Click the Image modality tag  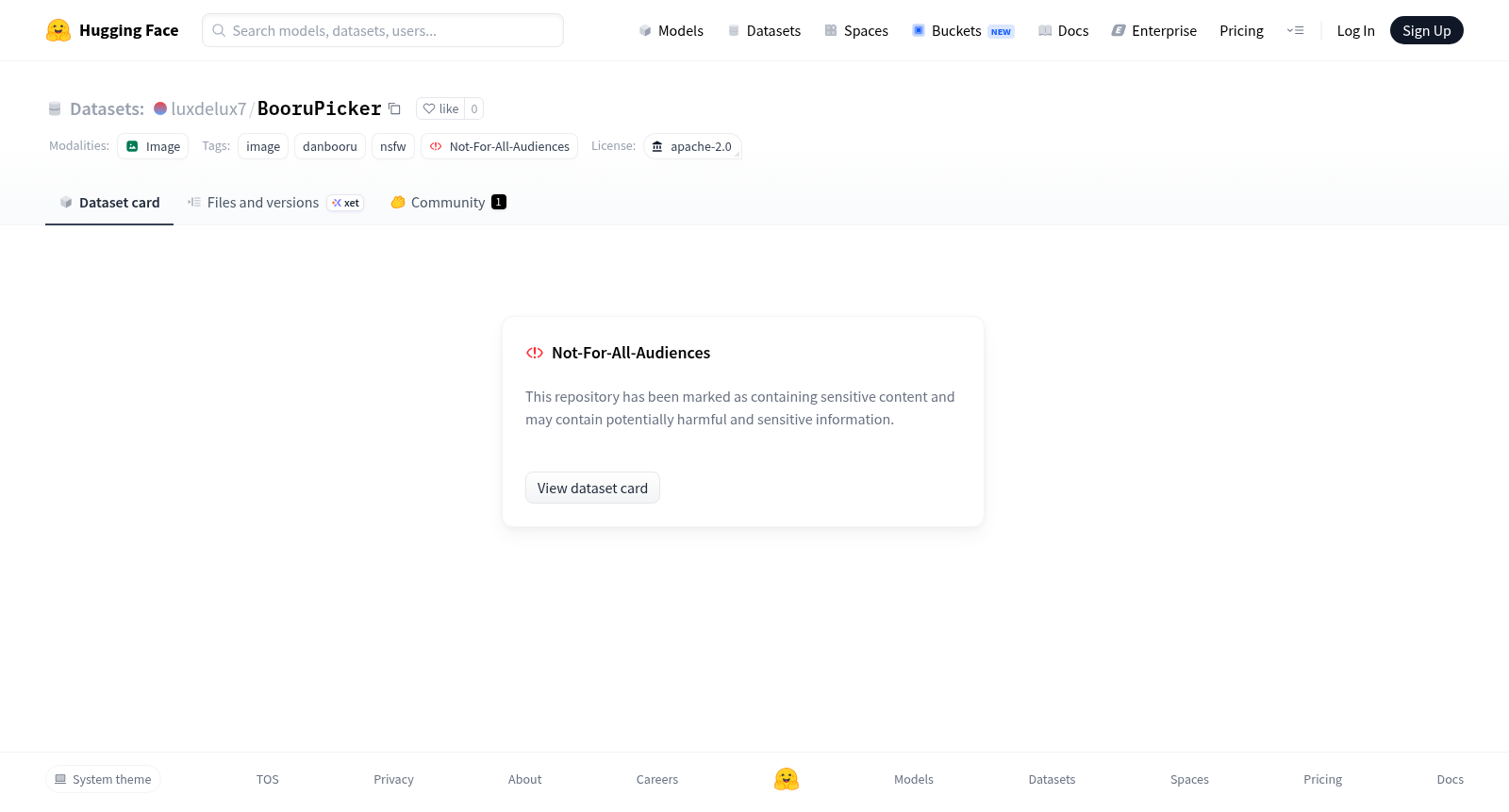pyautogui.click(x=153, y=146)
